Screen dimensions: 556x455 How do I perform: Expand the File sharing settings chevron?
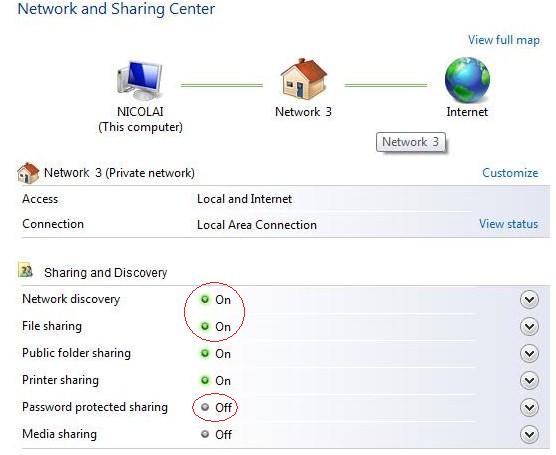[529, 327]
